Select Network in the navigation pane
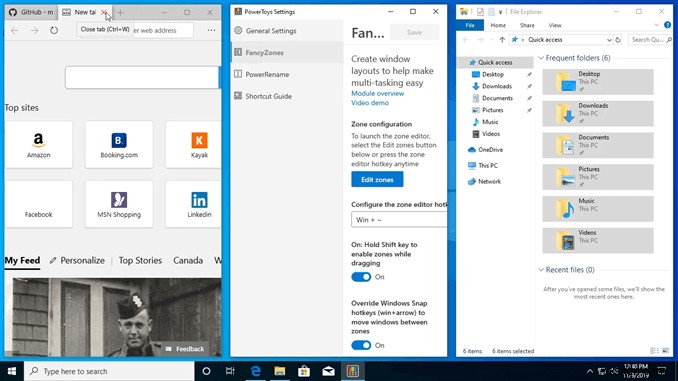This screenshot has width=678, height=381. coord(489,182)
